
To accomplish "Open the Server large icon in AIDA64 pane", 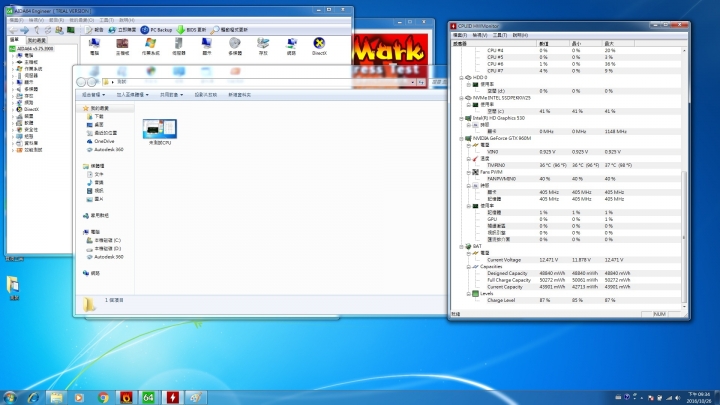I will 179,46.
